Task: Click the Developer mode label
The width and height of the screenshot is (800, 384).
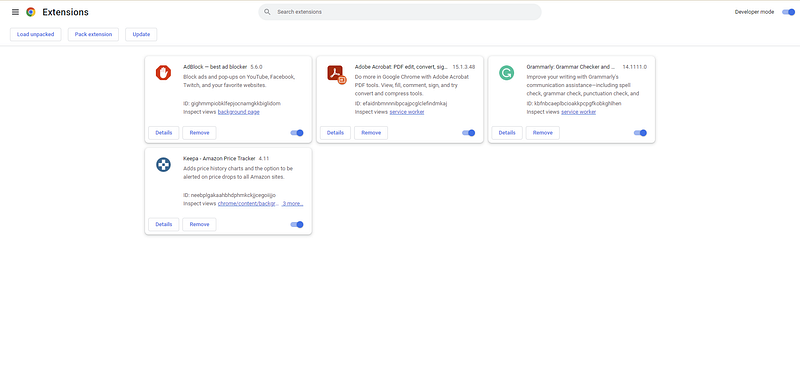Action: [754, 12]
